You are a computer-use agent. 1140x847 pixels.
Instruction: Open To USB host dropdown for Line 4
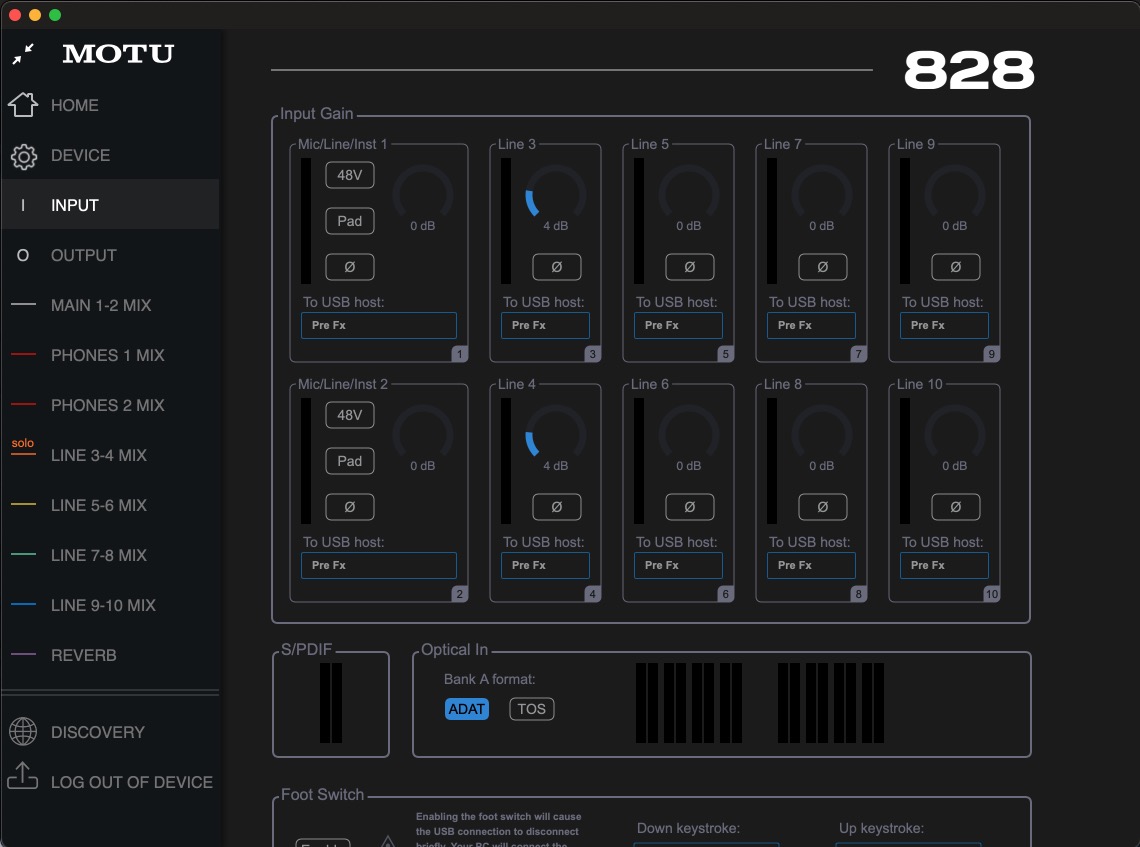(x=545, y=565)
